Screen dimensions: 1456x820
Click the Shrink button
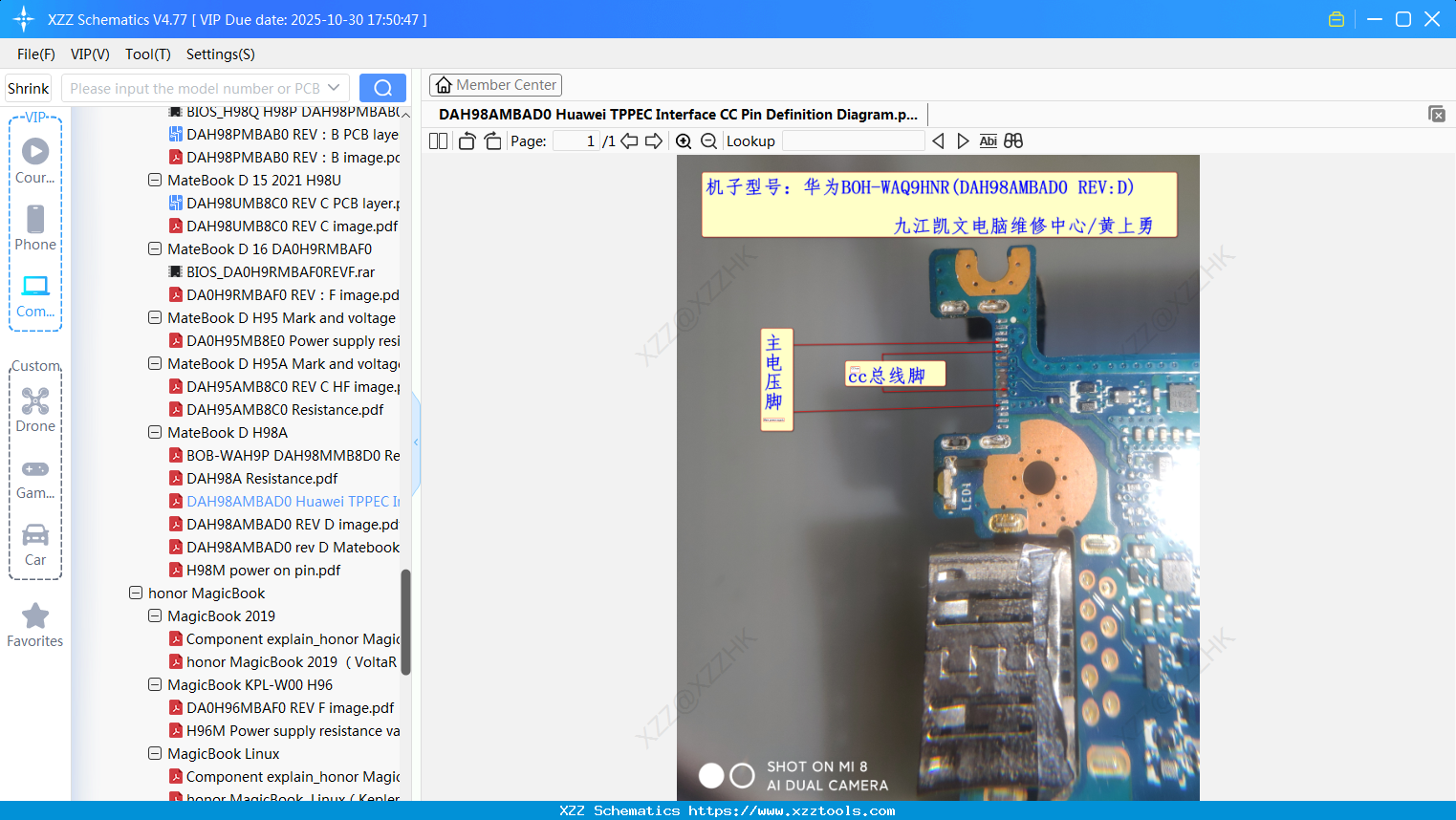pos(29,88)
